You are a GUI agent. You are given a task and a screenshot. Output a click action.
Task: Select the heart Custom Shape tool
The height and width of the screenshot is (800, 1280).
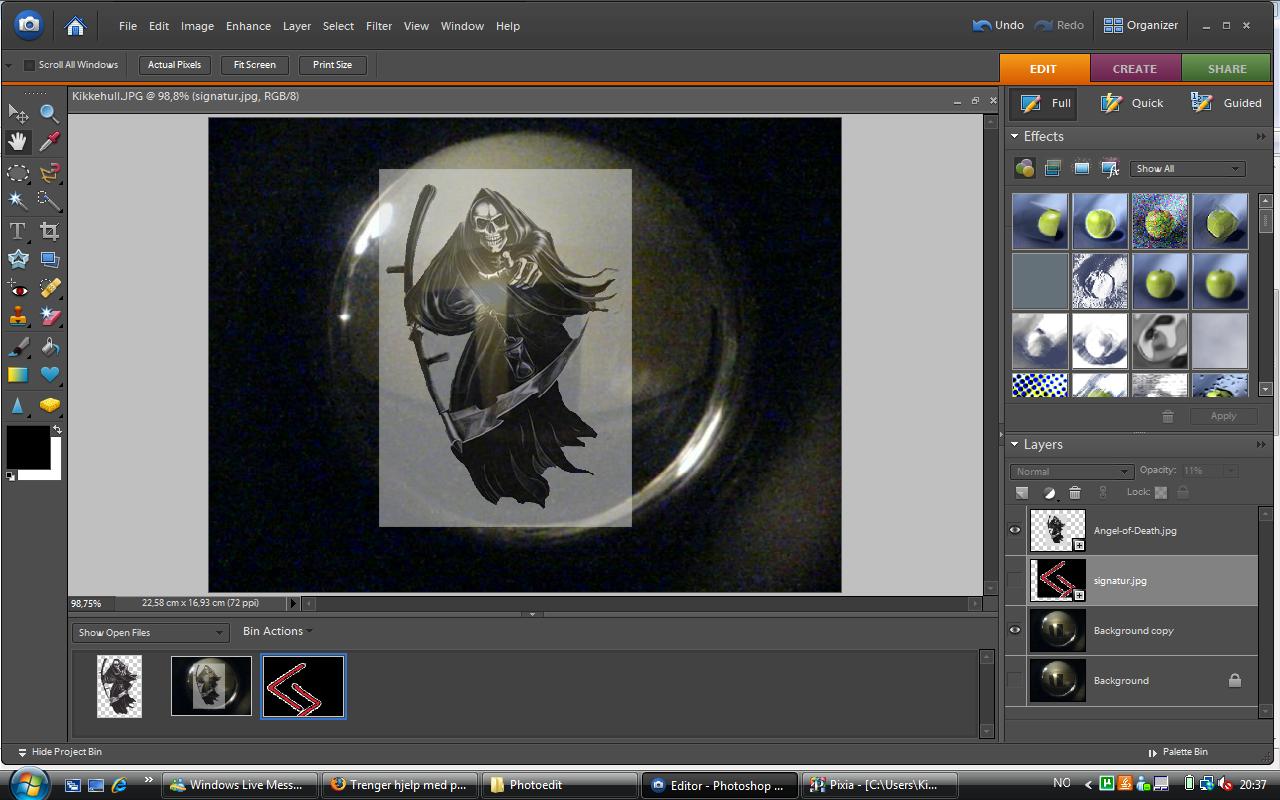(49, 375)
